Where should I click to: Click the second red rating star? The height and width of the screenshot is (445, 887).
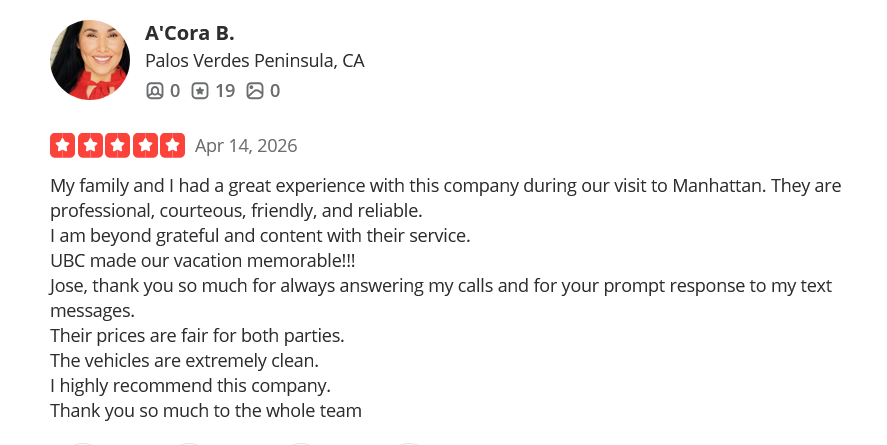tap(90, 145)
